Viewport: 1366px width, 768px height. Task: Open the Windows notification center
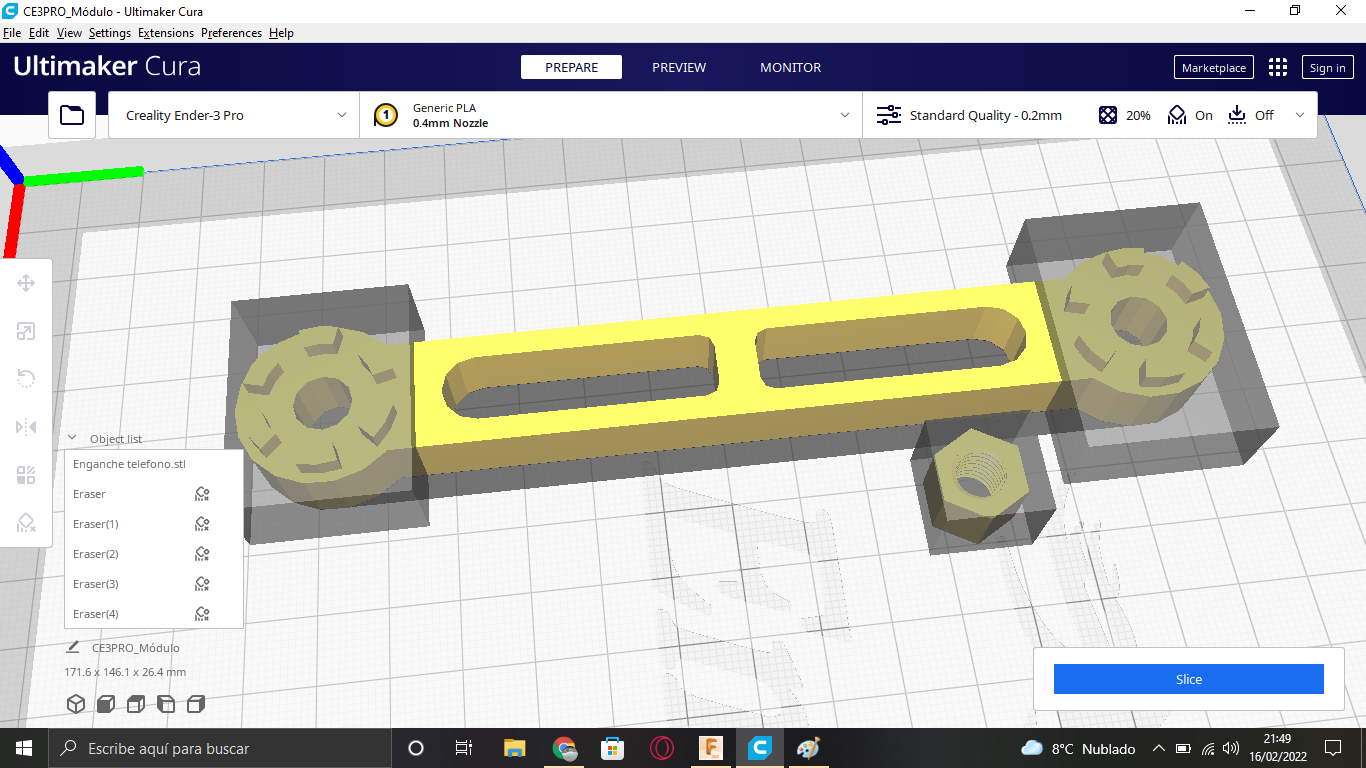1332,748
